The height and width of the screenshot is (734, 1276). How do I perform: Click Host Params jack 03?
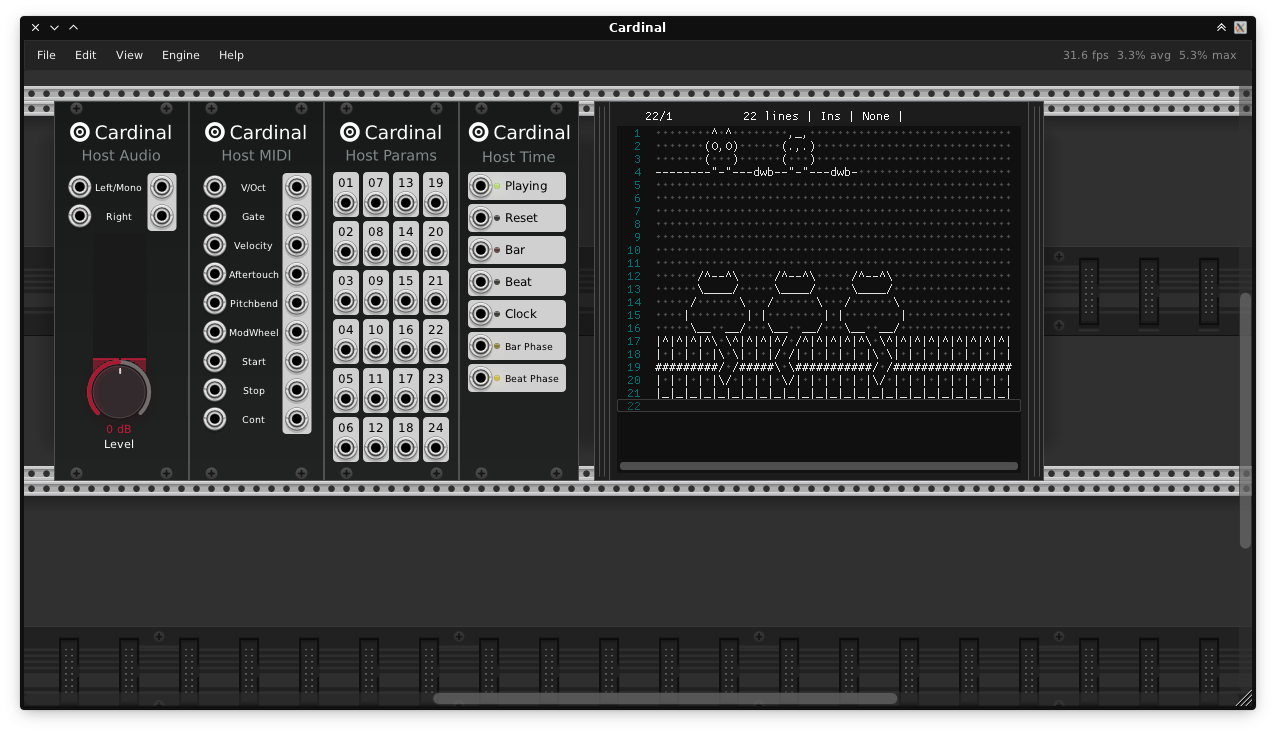(346, 302)
